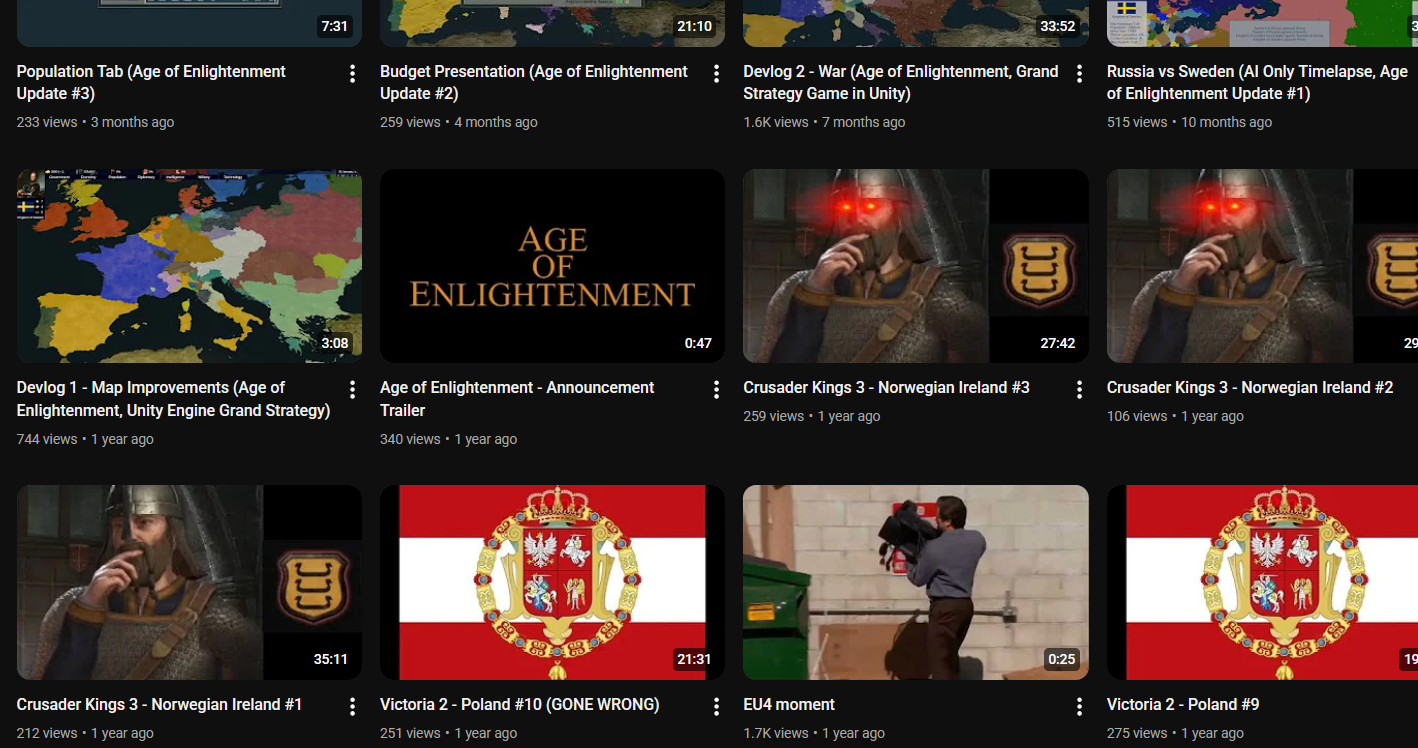Play the red-eyed knight thumbnail for Norwegian Ireland #2
Screen dimensions: 1418x748
pyautogui.click(x=1262, y=266)
